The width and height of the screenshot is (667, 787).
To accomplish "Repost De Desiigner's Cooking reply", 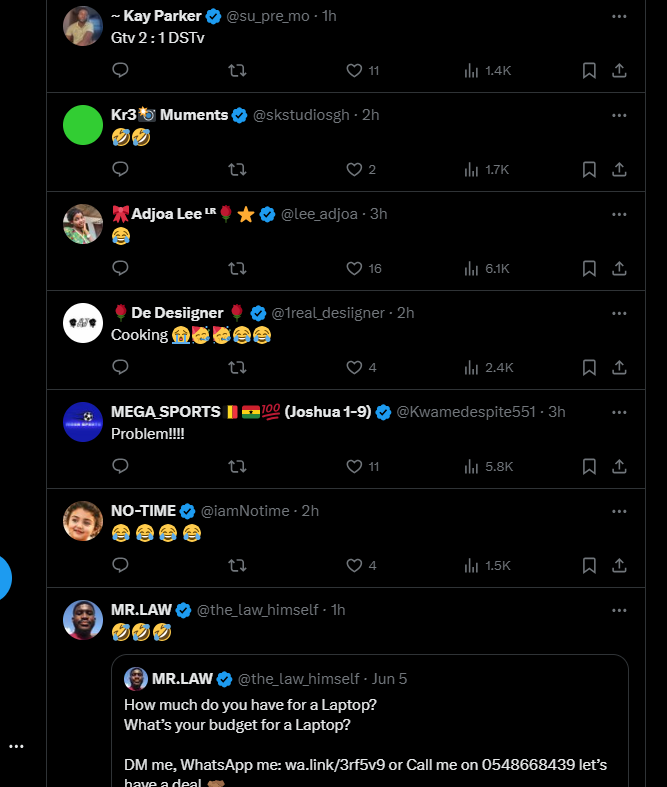I will click(237, 368).
